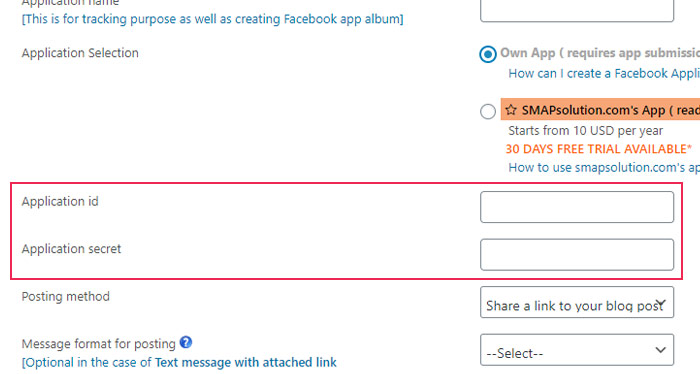Click the 'Application id' field label
Screen dimensions: 700x374
click(x=60, y=202)
